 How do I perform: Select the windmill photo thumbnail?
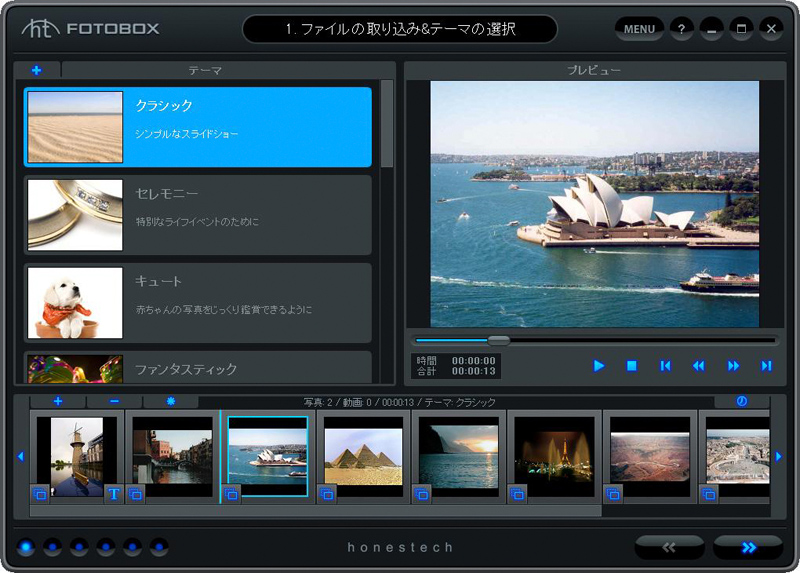77,457
